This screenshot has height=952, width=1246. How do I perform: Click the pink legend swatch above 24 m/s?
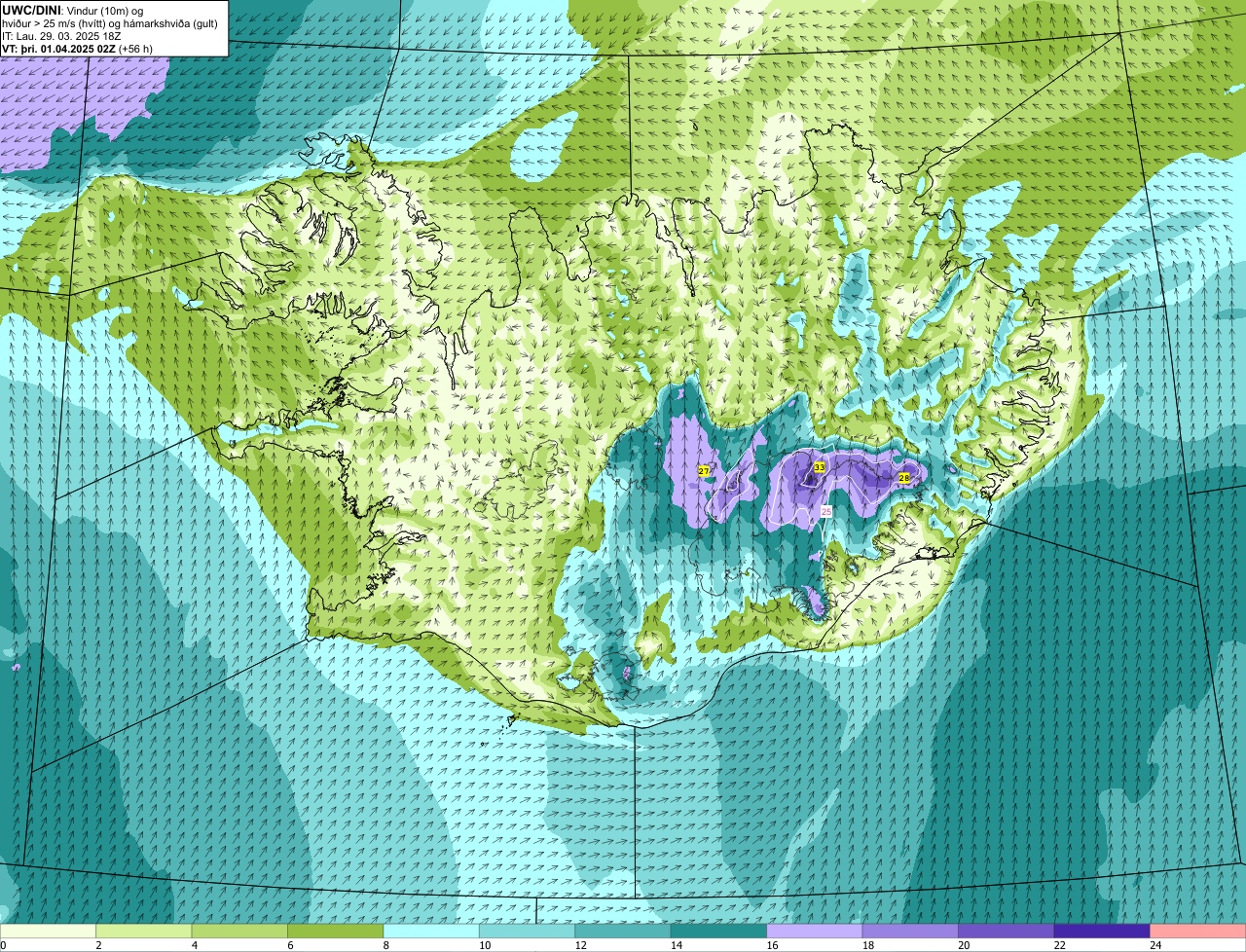tap(1197, 931)
